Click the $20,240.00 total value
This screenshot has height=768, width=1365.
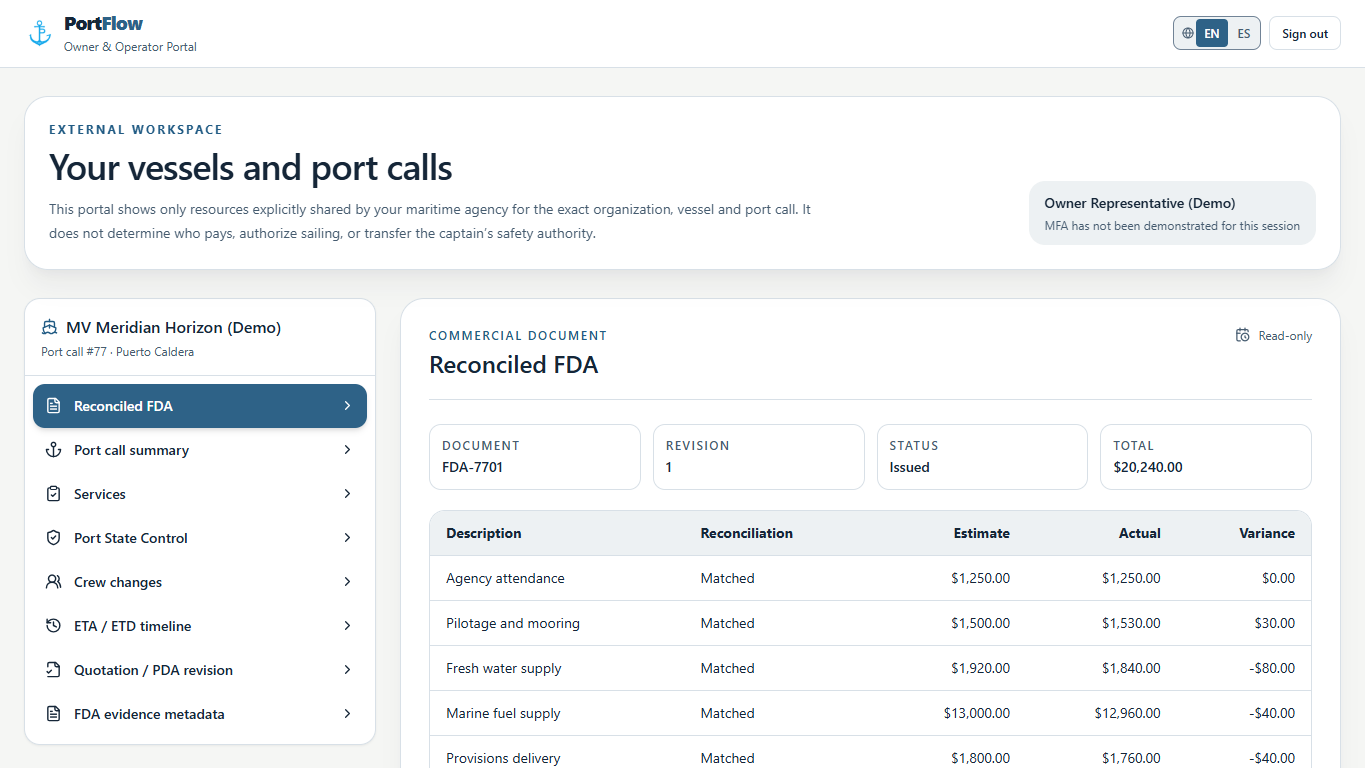point(1148,467)
